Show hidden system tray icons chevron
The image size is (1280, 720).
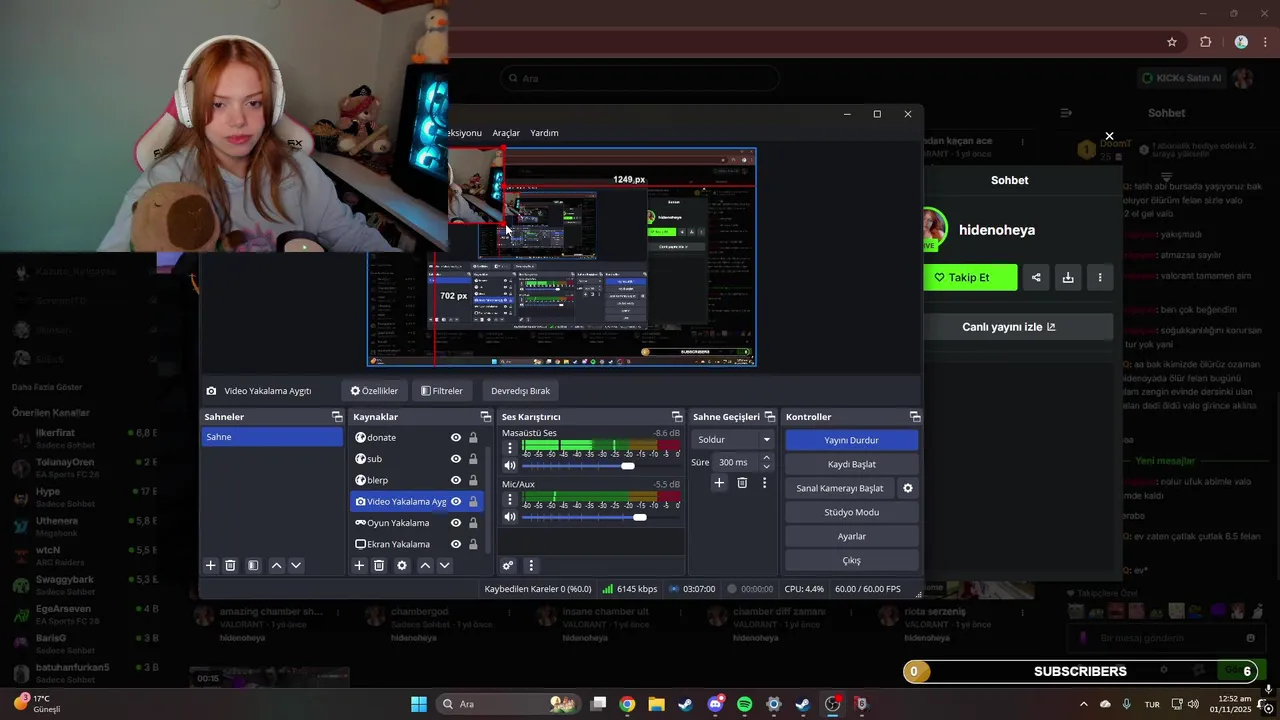(x=1083, y=704)
